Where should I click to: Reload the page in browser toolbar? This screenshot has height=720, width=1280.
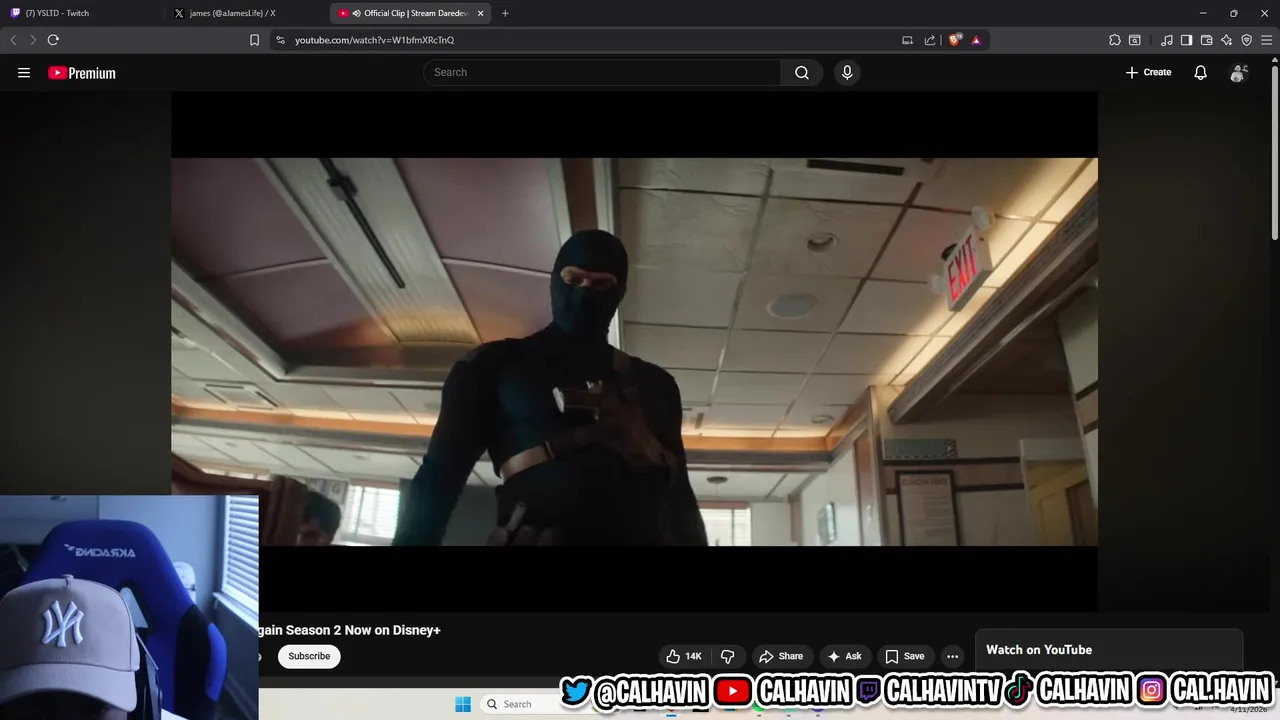[x=53, y=40]
